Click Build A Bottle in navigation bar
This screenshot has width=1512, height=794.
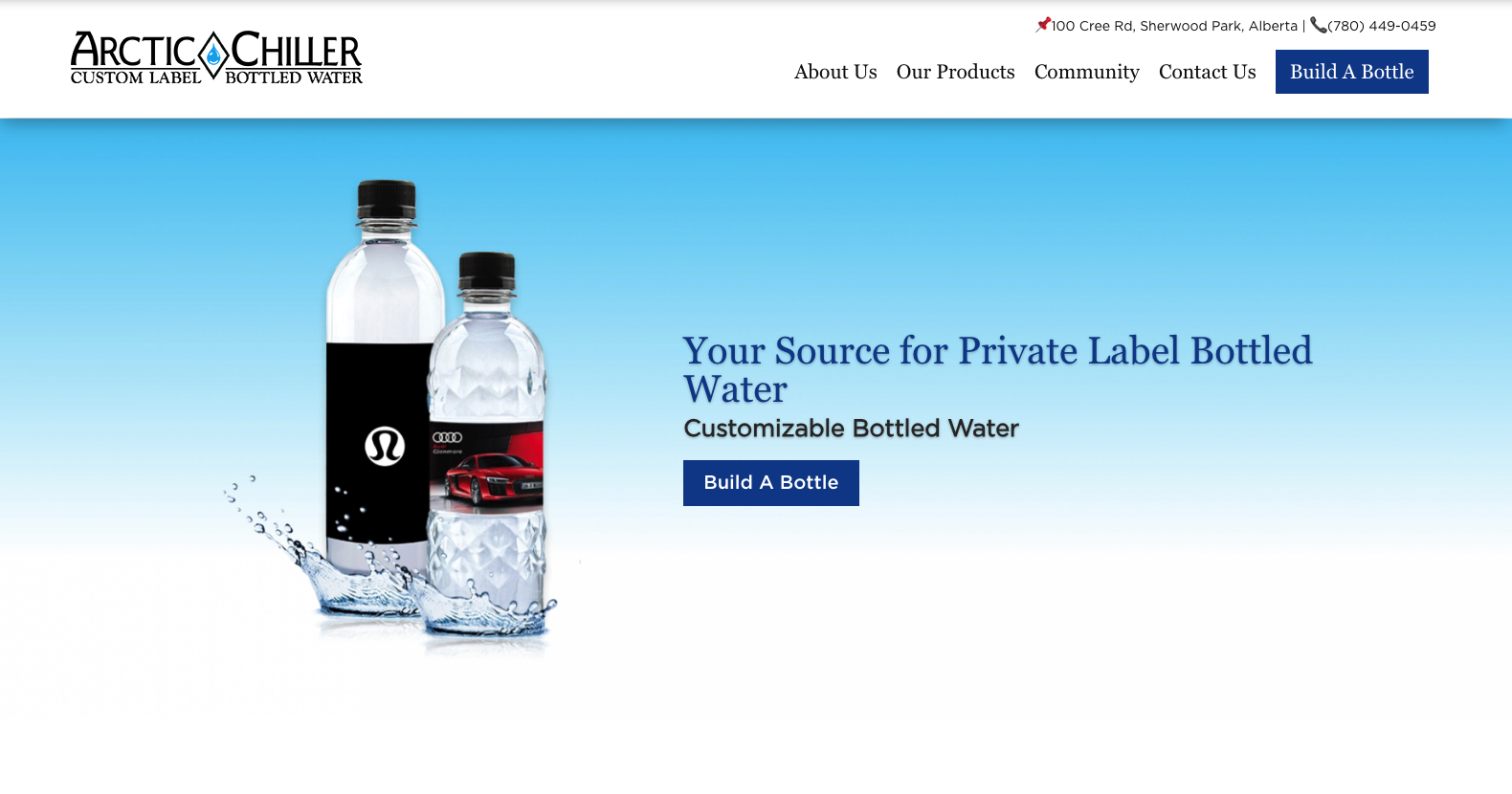click(1351, 72)
